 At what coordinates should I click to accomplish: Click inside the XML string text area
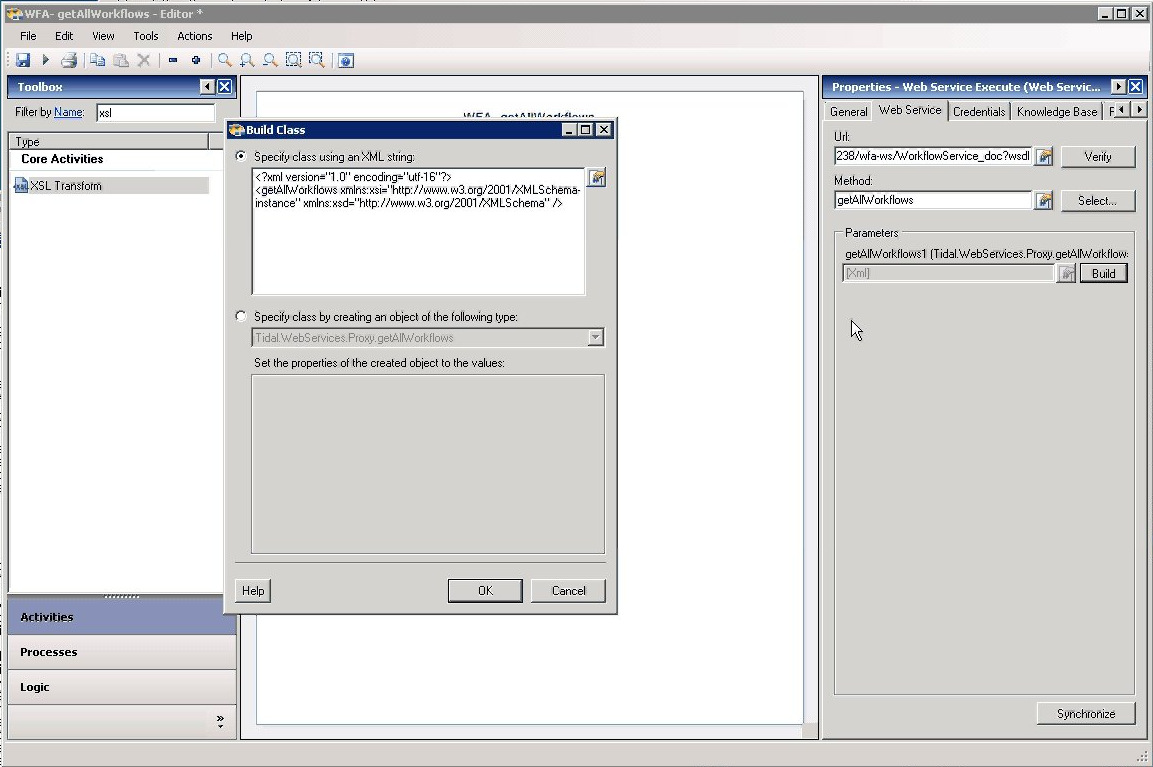pyautogui.click(x=418, y=231)
